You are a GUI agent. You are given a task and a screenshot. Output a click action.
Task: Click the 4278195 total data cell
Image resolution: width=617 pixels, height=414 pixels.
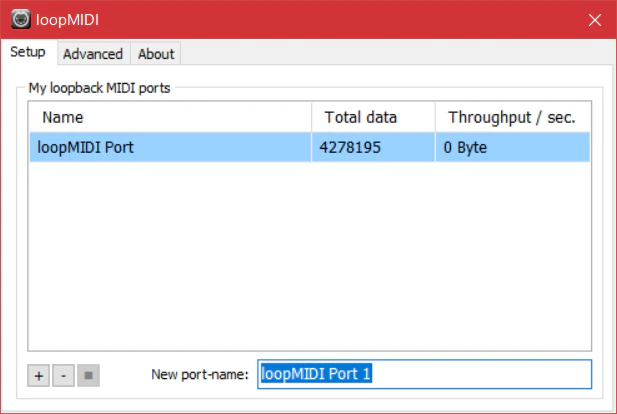tap(373, 147)
